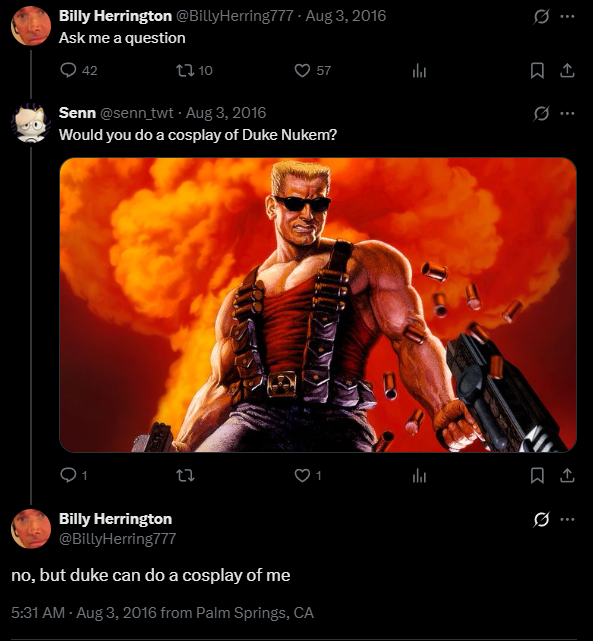
Task: Share the 'Ask me a question' tweet
Action: (x=567, y=71)
